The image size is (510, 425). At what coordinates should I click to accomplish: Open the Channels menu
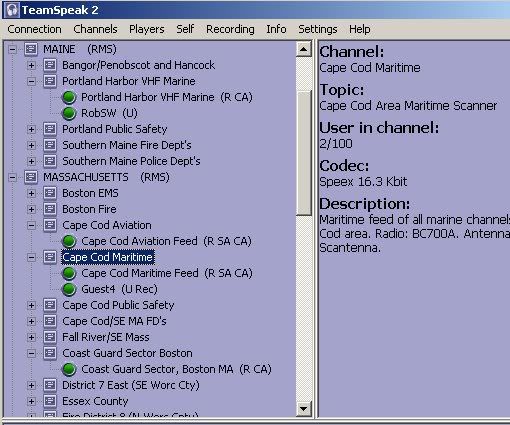click(x=95, y=29)
